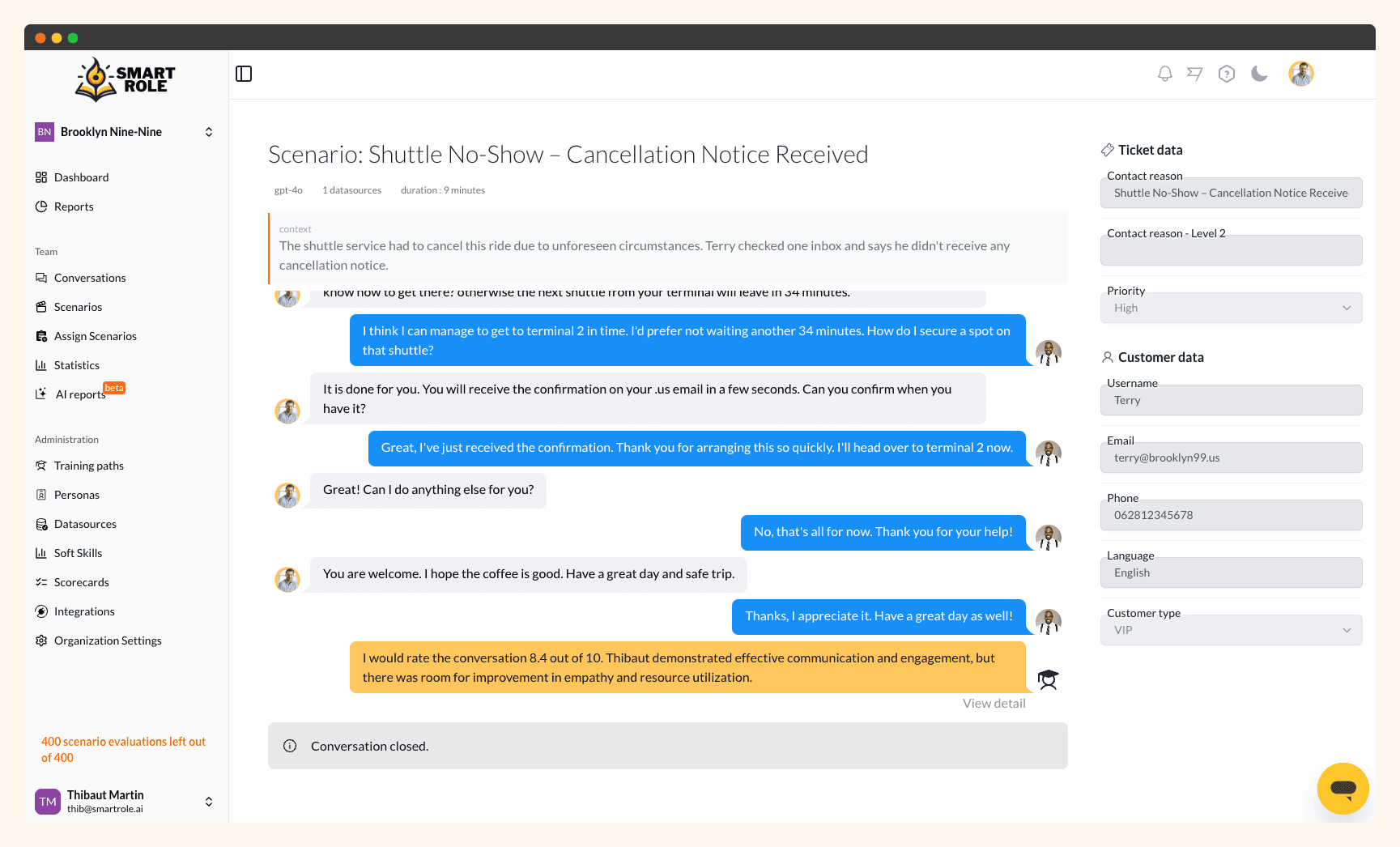Click the AI reports sparkle icon

(41, 394)
